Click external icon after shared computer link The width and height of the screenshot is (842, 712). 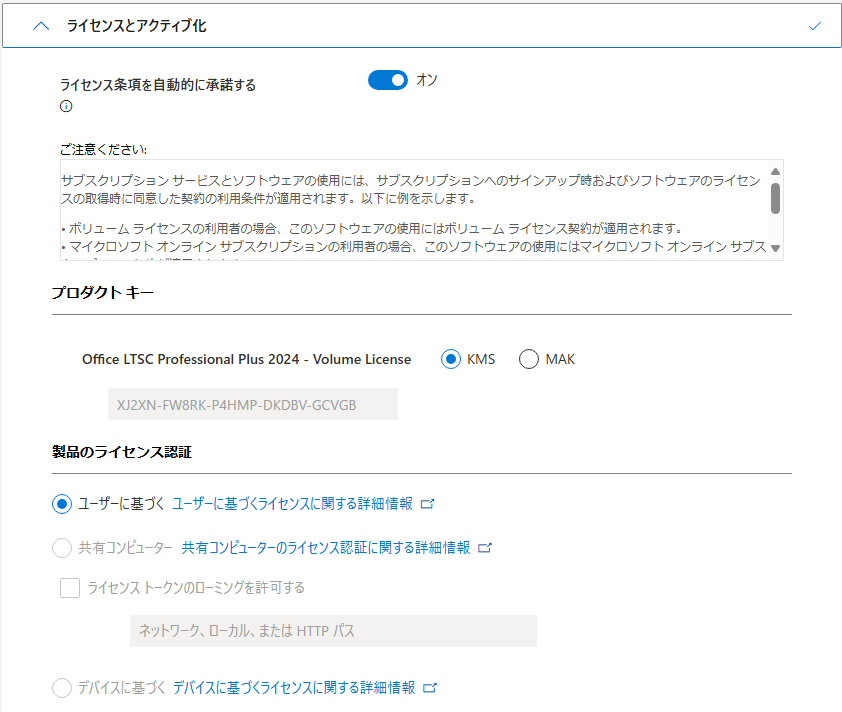tap(484, 548)
